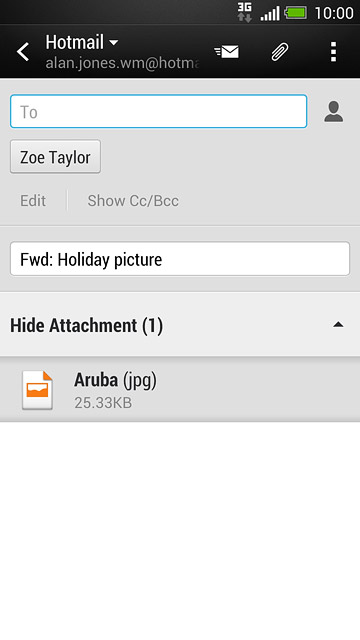Open the three-dot overflow menu
Viewport: 360px width, 640px height.
coord(333,52)
